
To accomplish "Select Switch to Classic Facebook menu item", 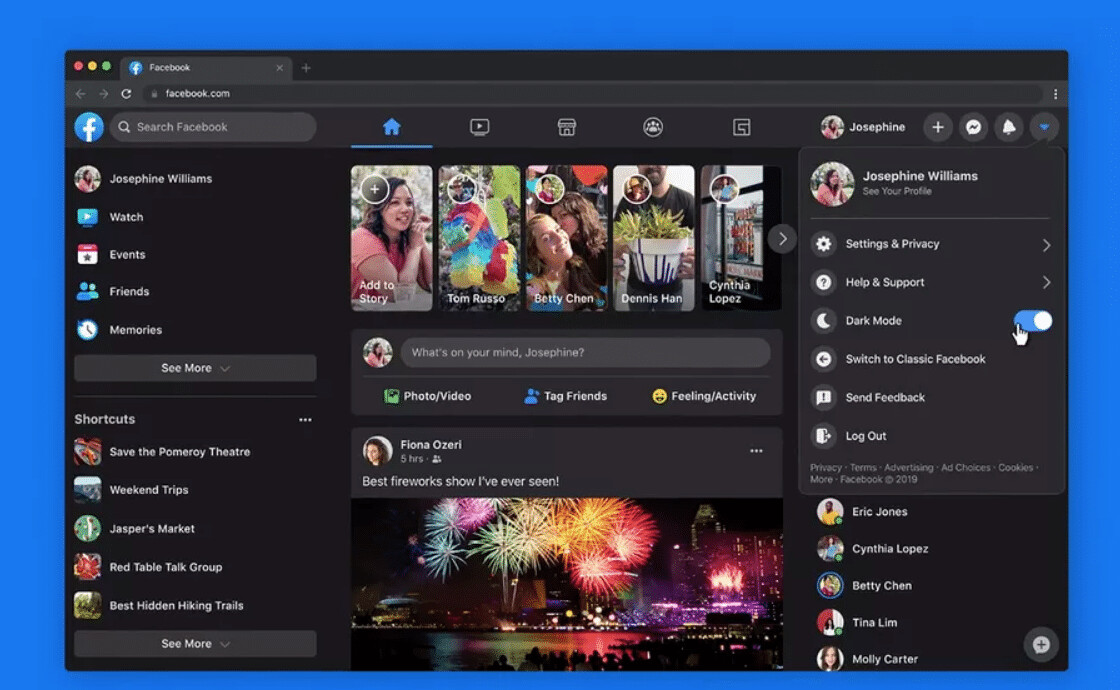I will pyautogui.click(x=931, y=359).
